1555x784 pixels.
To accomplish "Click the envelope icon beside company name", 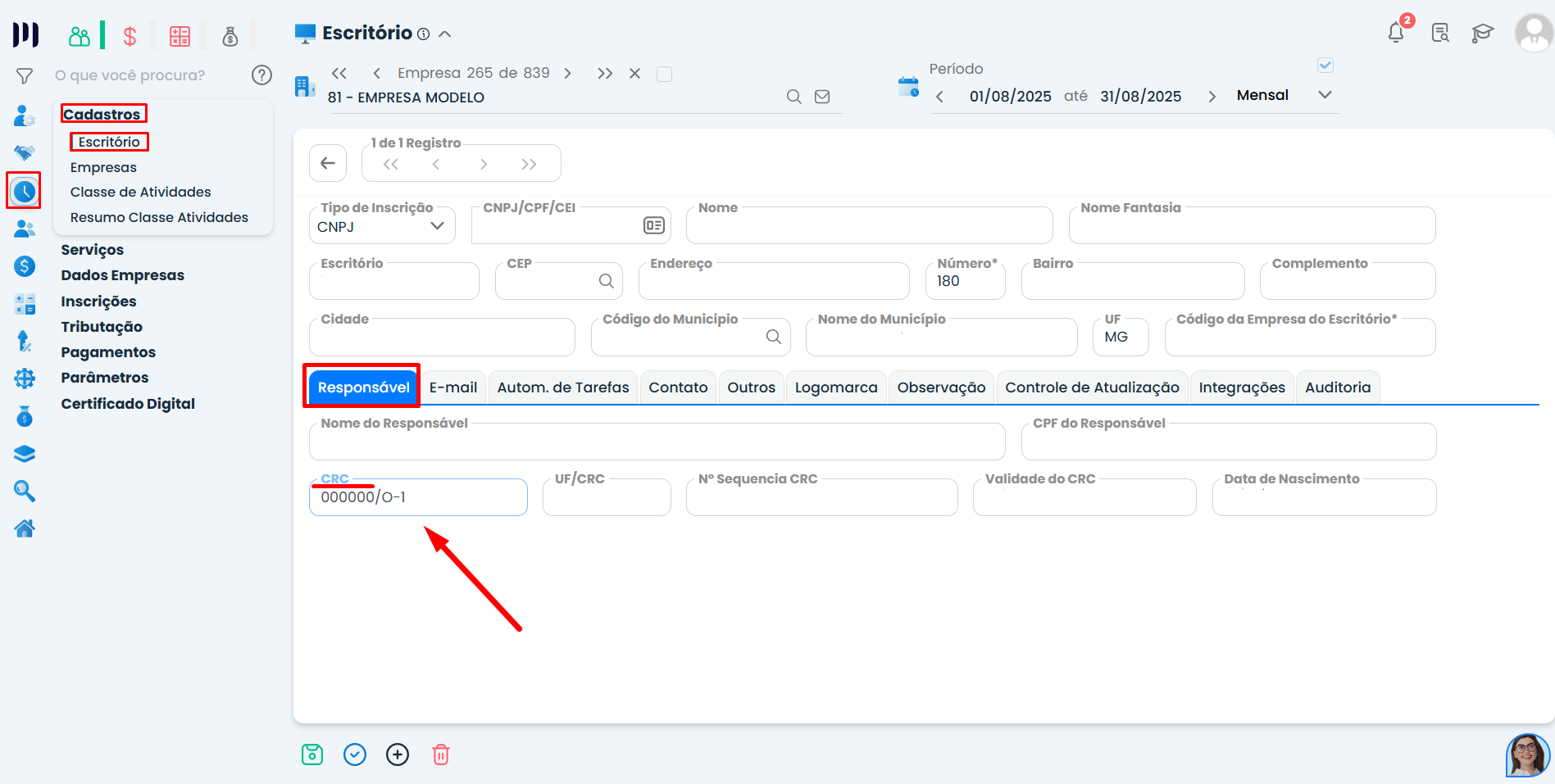I will (822, 97).
